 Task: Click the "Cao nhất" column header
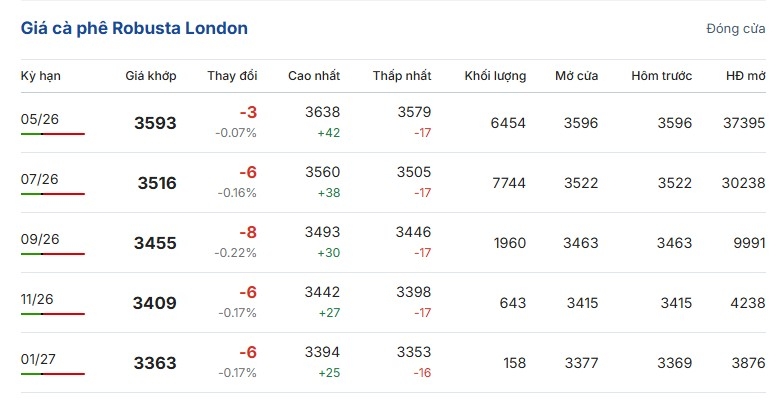coord(314,76)
